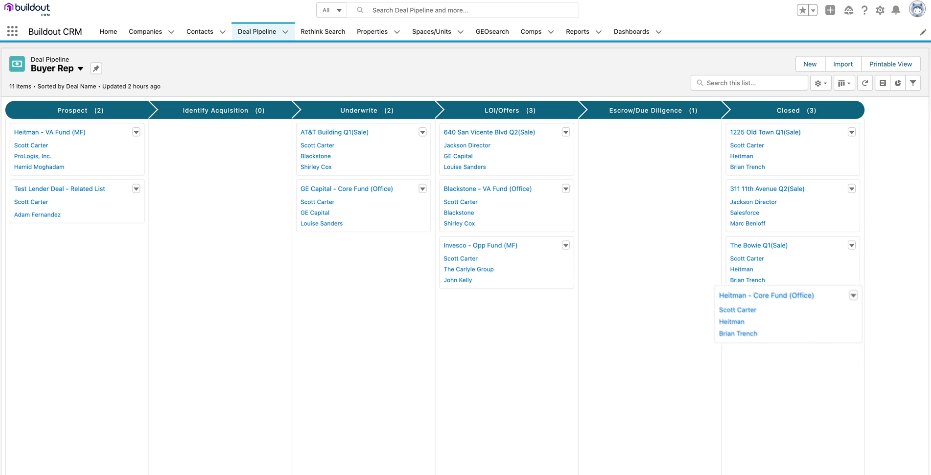The image size is (931, 475).
Task: Expand the Deal Pipeline tab chevron menu
Action: pos(285,32)
